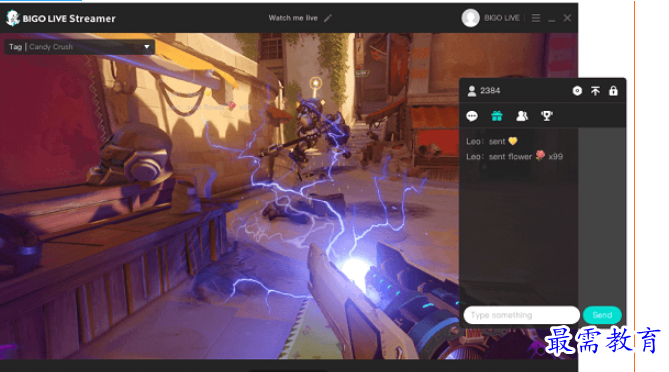This screenshot has height=372, width=669.
Task: Click the BIGO LIVE account name
Action: [502, 18]
